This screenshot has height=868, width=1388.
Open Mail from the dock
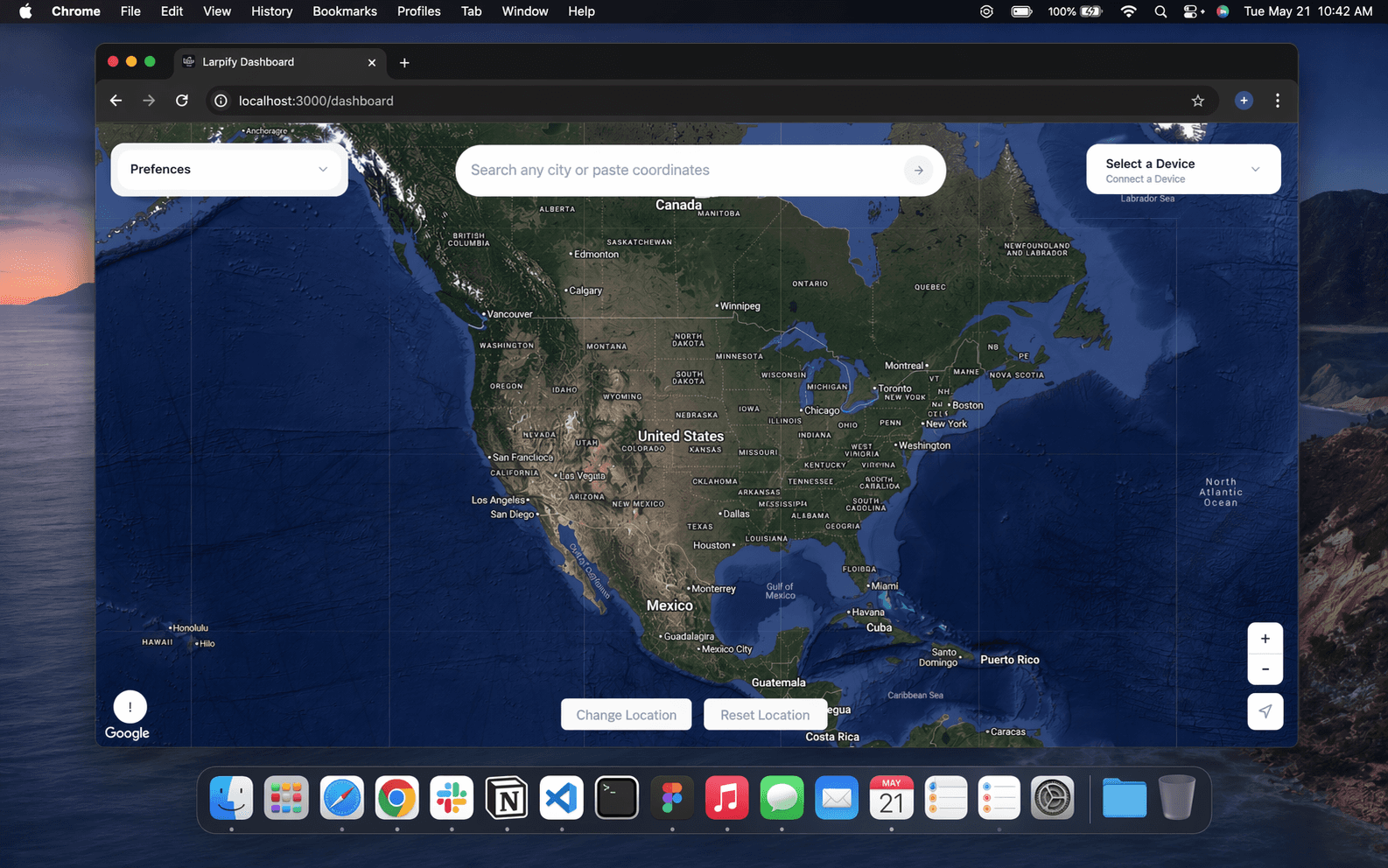[837, 798]
